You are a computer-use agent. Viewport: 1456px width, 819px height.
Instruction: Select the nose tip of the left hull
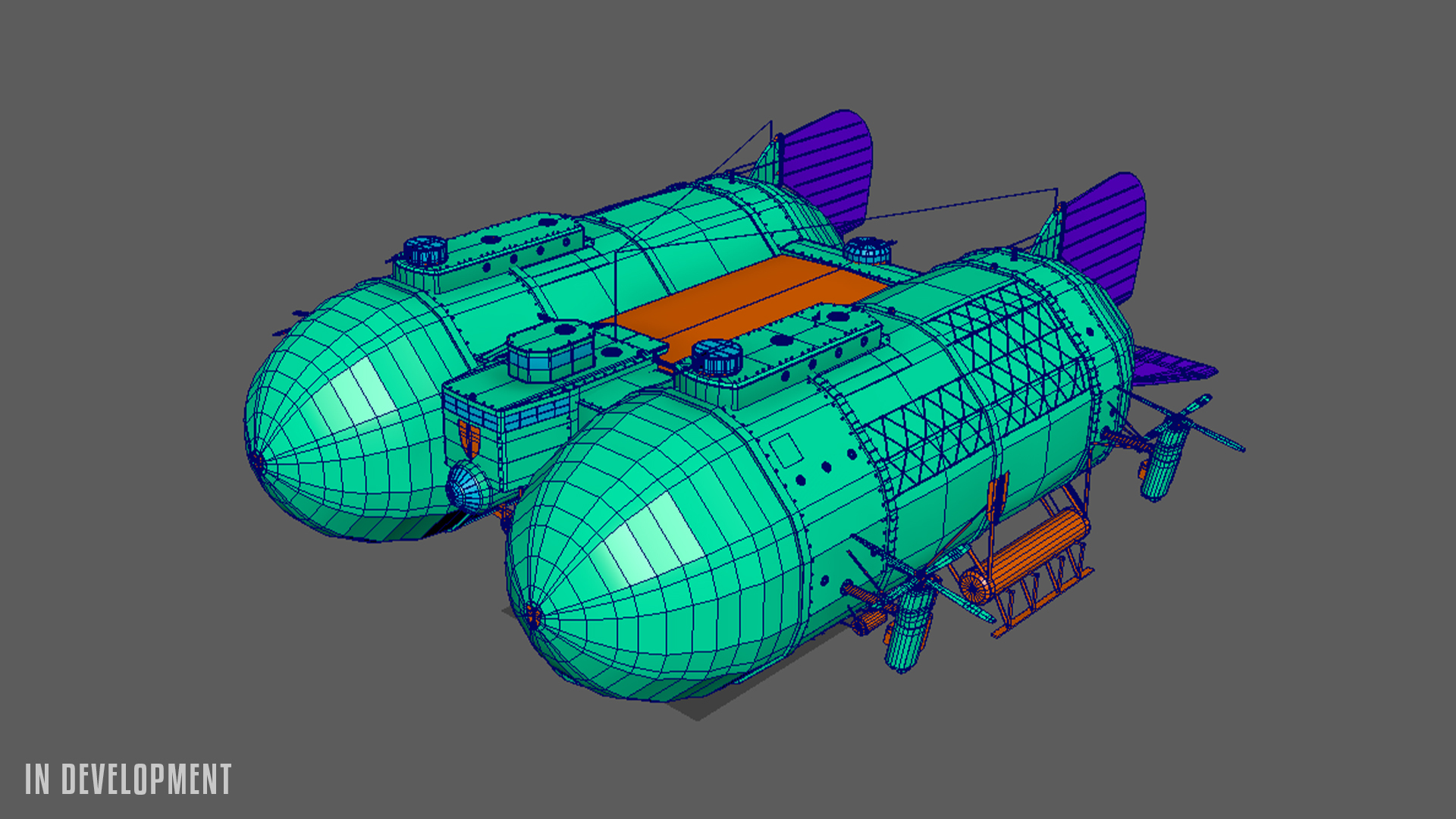[256, 460]
